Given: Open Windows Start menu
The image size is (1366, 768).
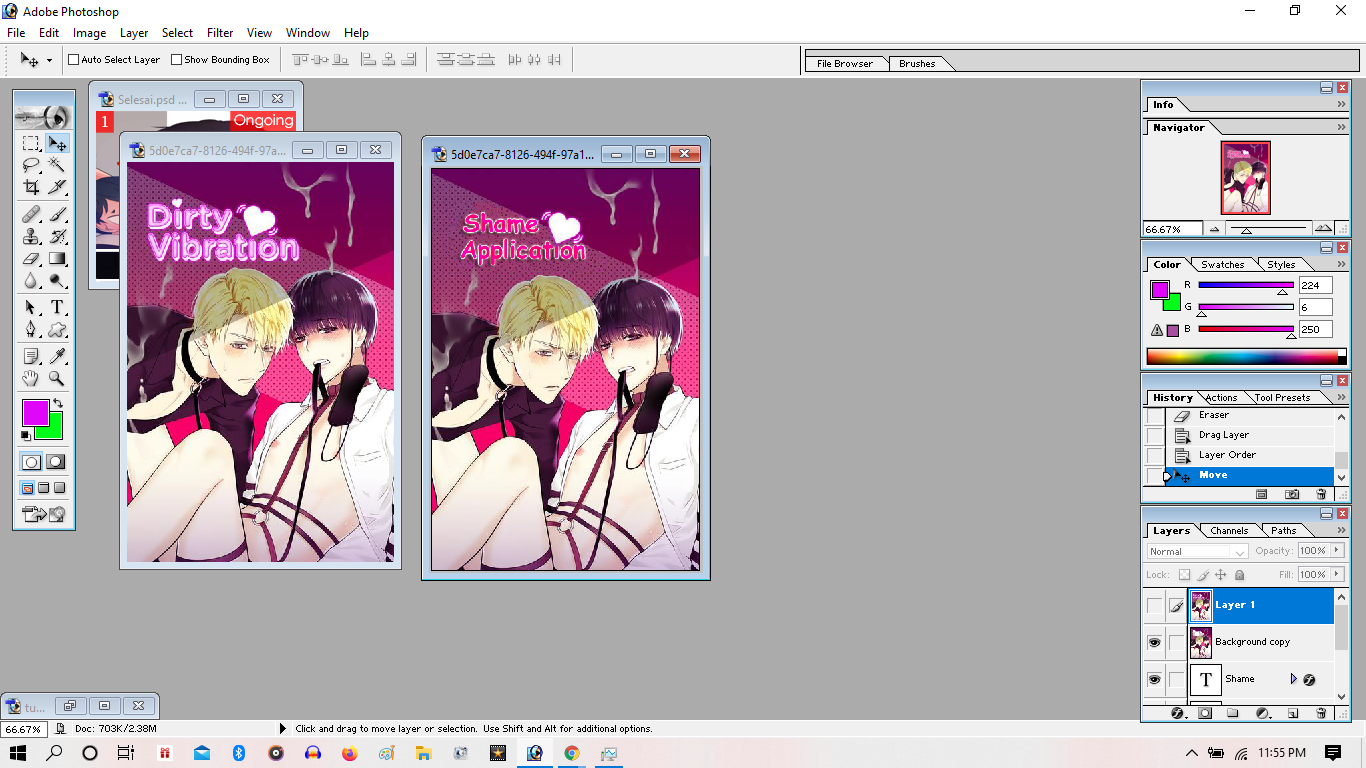Looking at the screenshot, I should (18, 753).
